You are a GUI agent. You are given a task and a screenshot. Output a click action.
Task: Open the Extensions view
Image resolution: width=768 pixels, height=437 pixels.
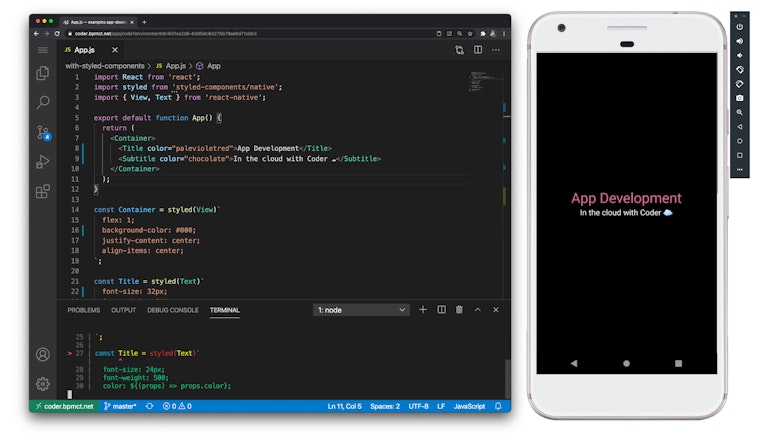point(43,191)
